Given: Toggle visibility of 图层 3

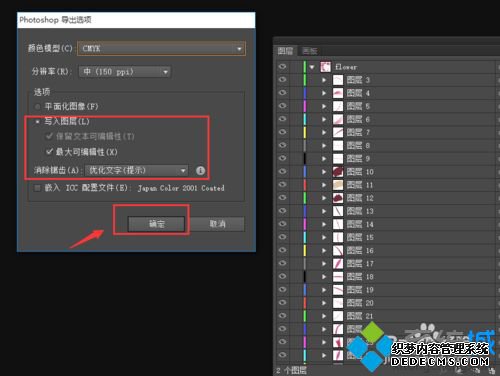Looking at the screenshot, I should pyautogui.click(x=282, y=80).
